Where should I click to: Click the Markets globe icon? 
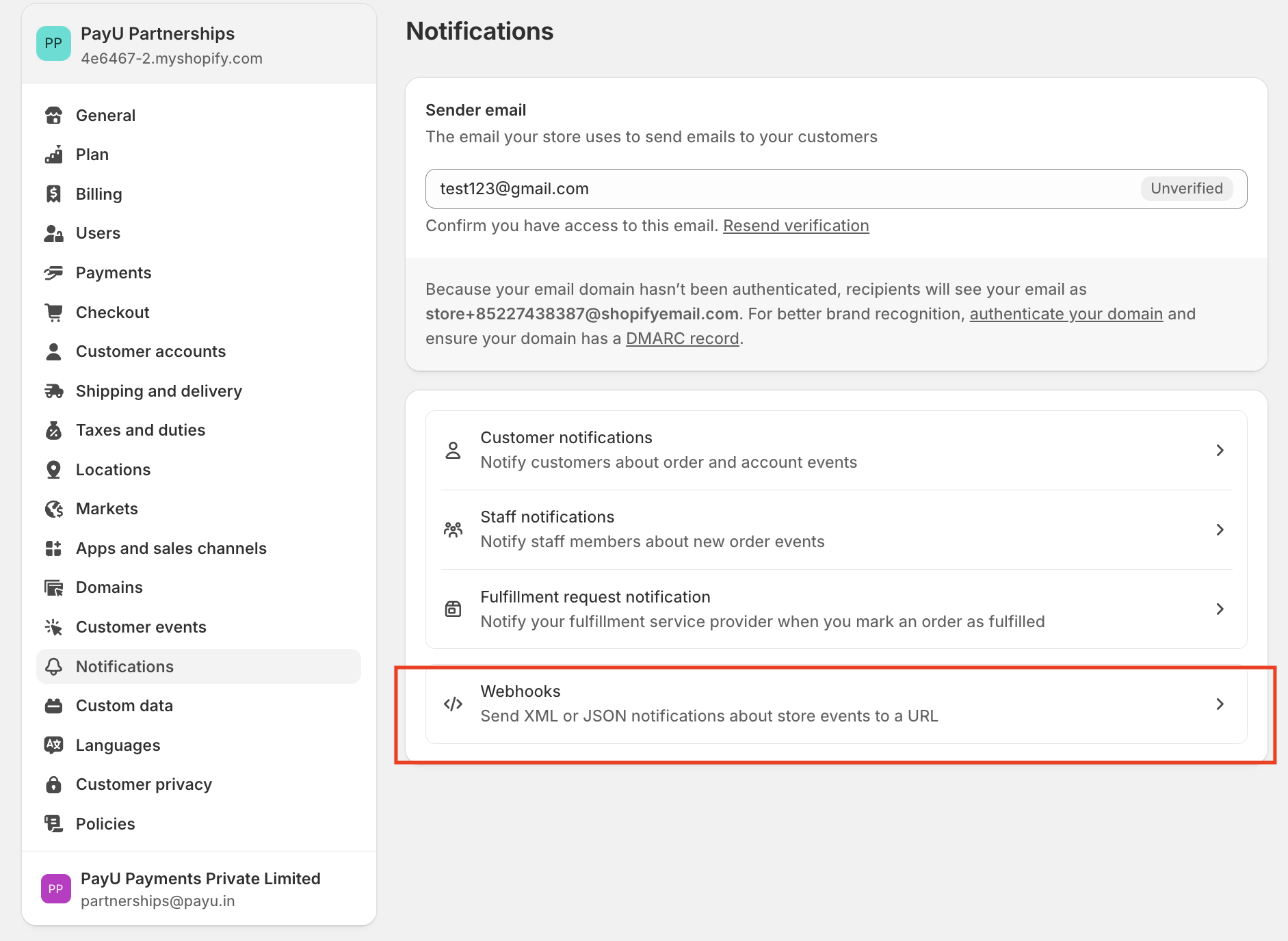point(54,509)
